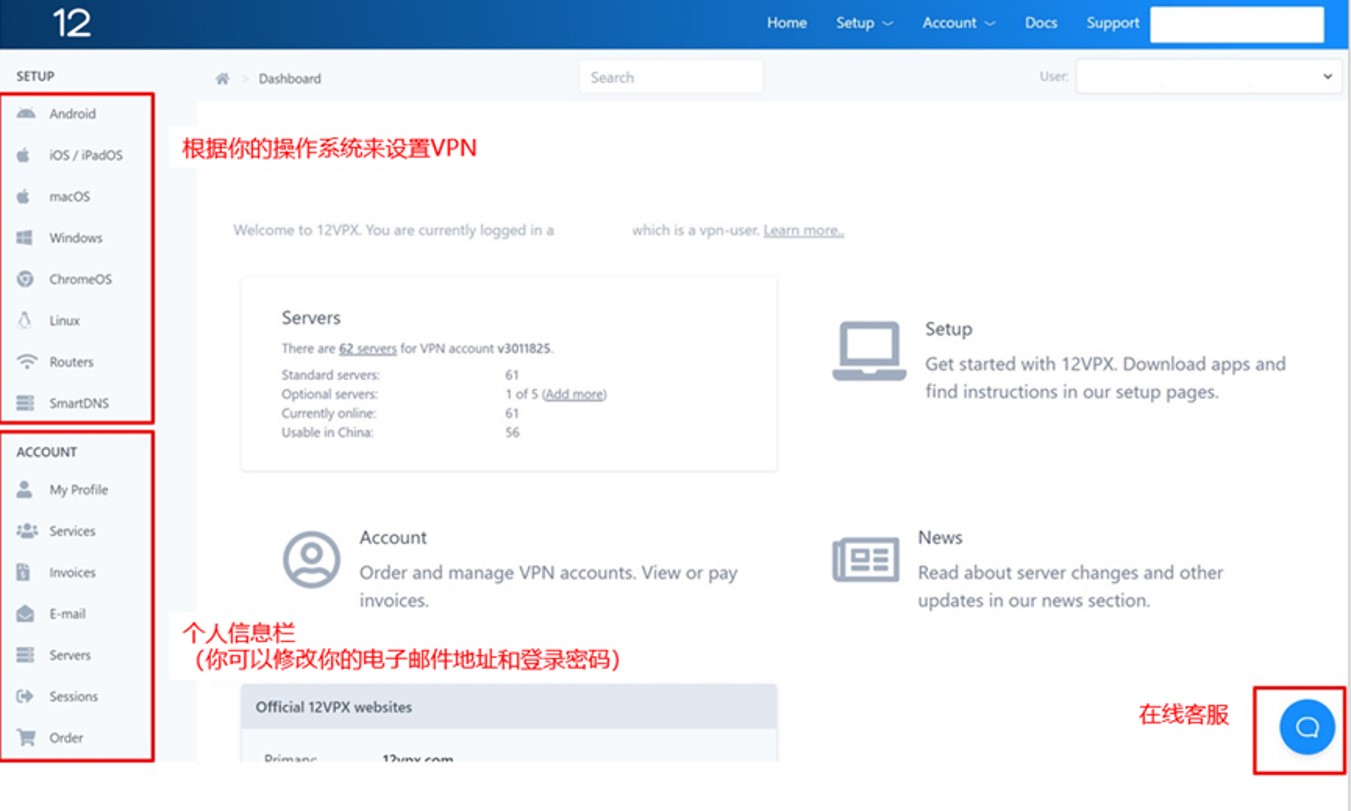Click the user circle icon next to Account
Screen dimensions: 1351x811
312,559
